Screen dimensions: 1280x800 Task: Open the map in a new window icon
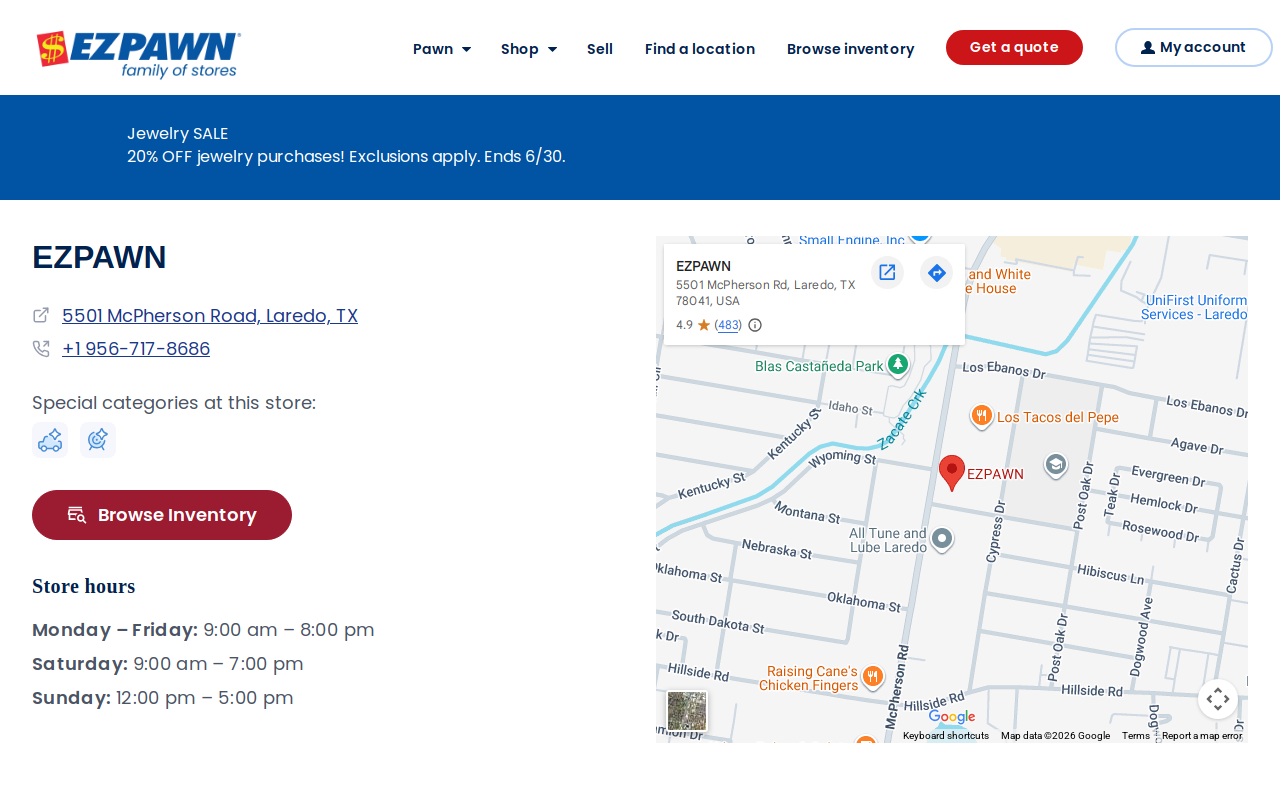[x=887, y=272]
